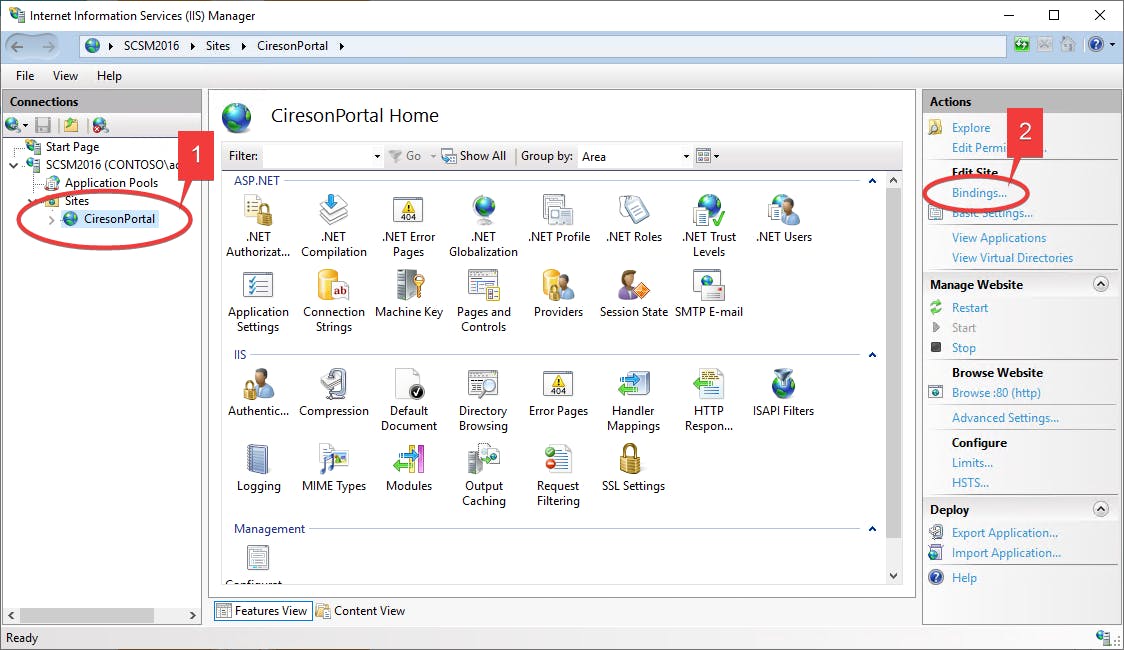Open the .NET Compilation feature
The height and width of the screenshot is (650, 1124).
click(333, 226)
